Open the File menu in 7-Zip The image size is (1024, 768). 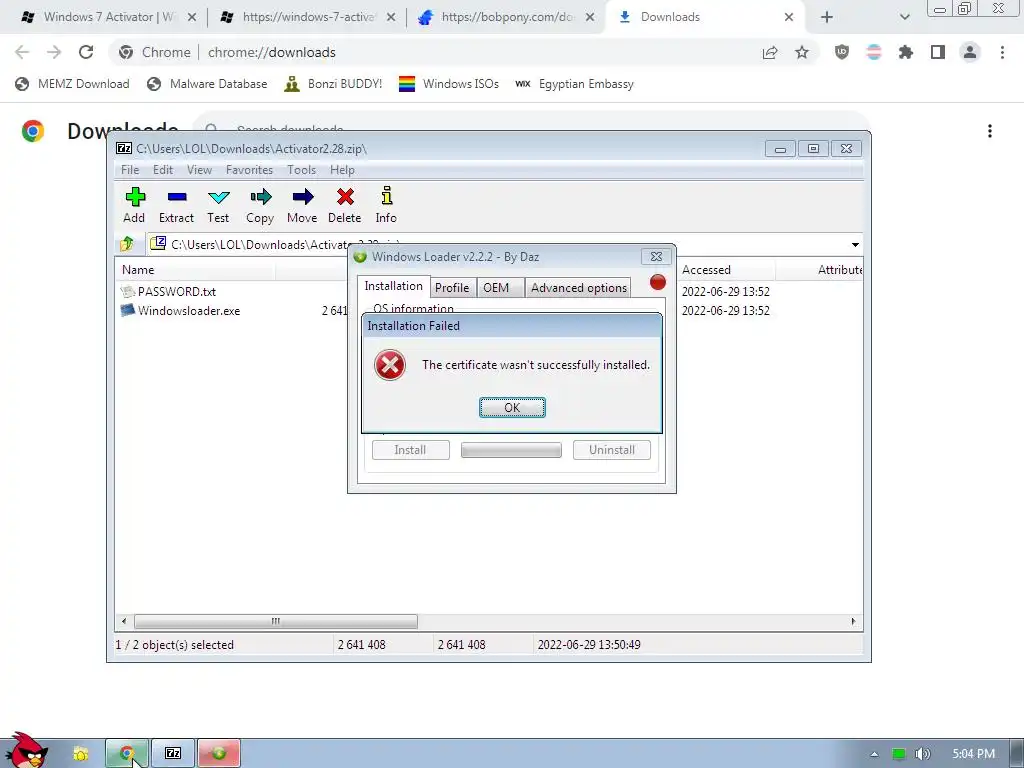[130, 170]
